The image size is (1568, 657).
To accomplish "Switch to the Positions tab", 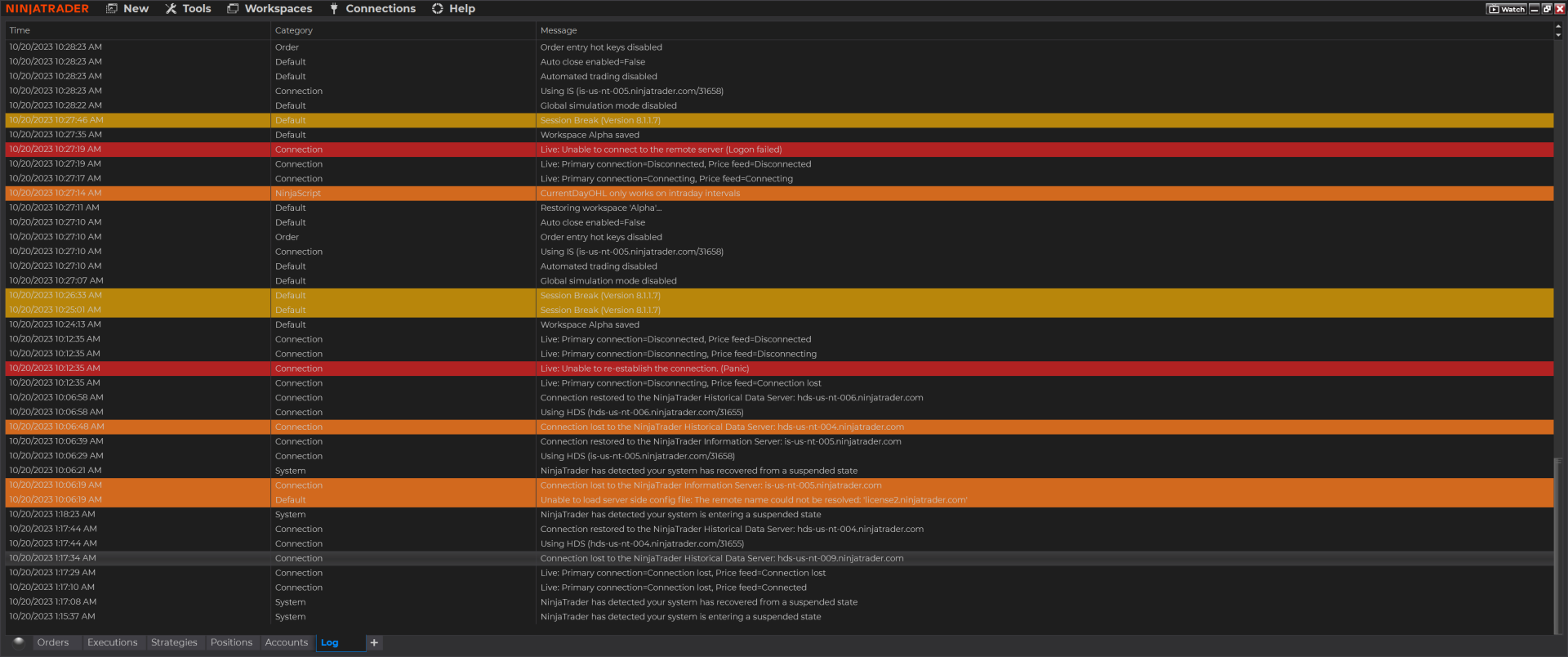I will [x=231, y=643].
